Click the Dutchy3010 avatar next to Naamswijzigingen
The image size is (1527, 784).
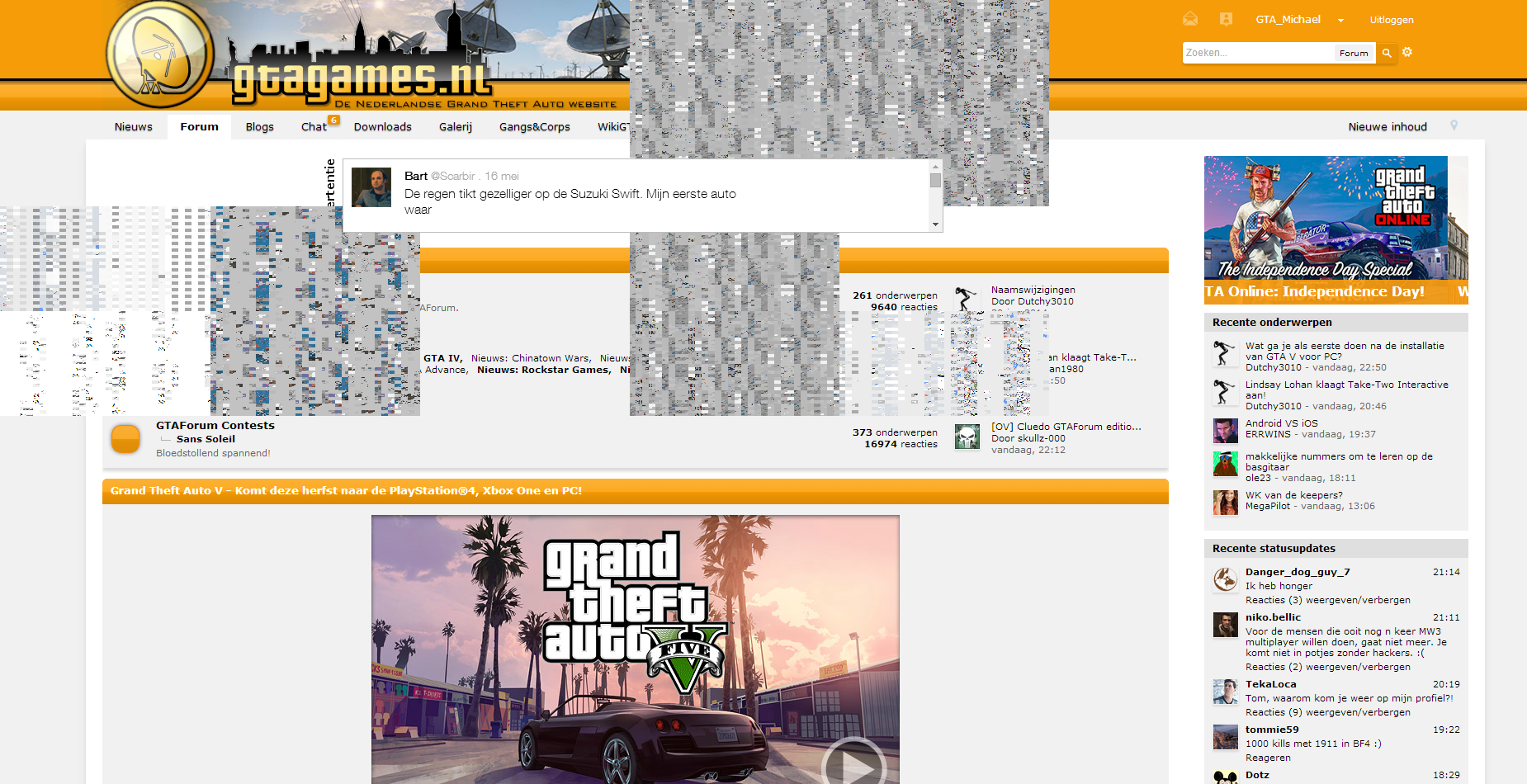967,299
